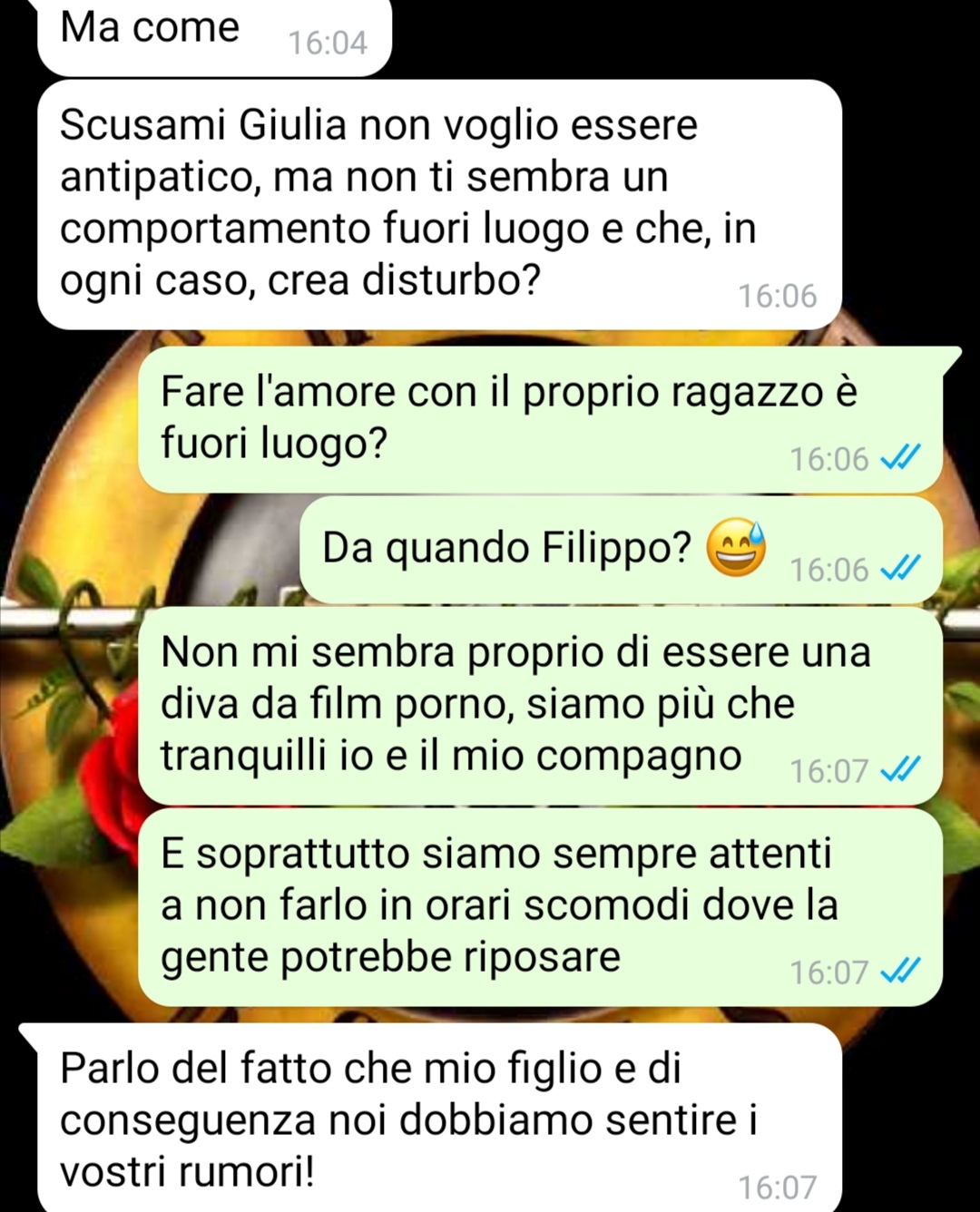Click the sweating smile emoji
Image resolution: width=980 pixels, height=1212 pixels.
pyautogui.click(x=736, y=548)
